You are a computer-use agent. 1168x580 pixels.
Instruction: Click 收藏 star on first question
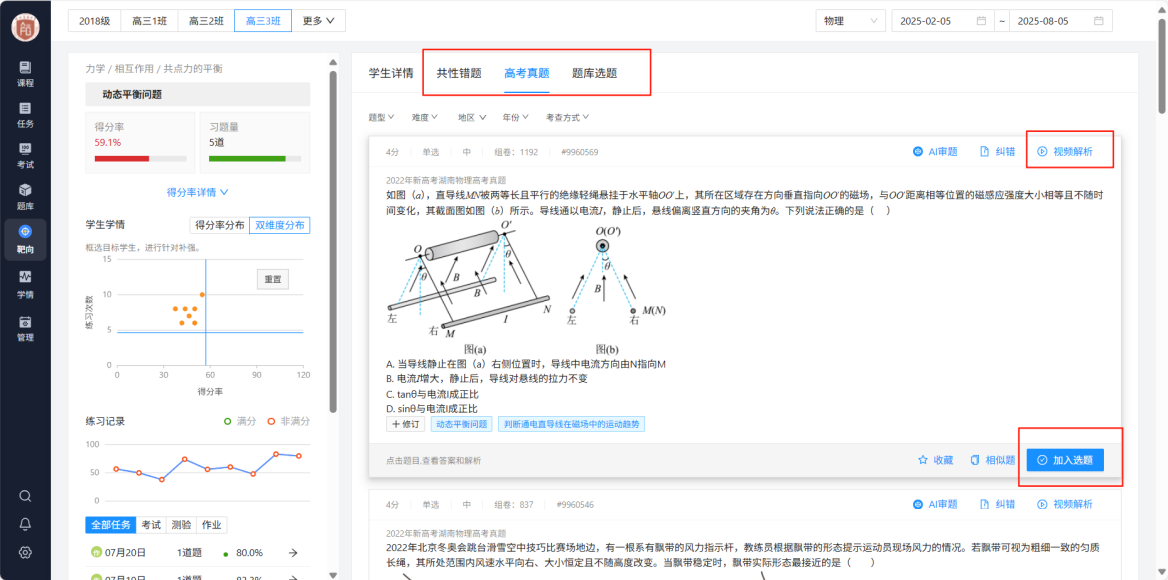pyautogui.click(x=935, y=460)
